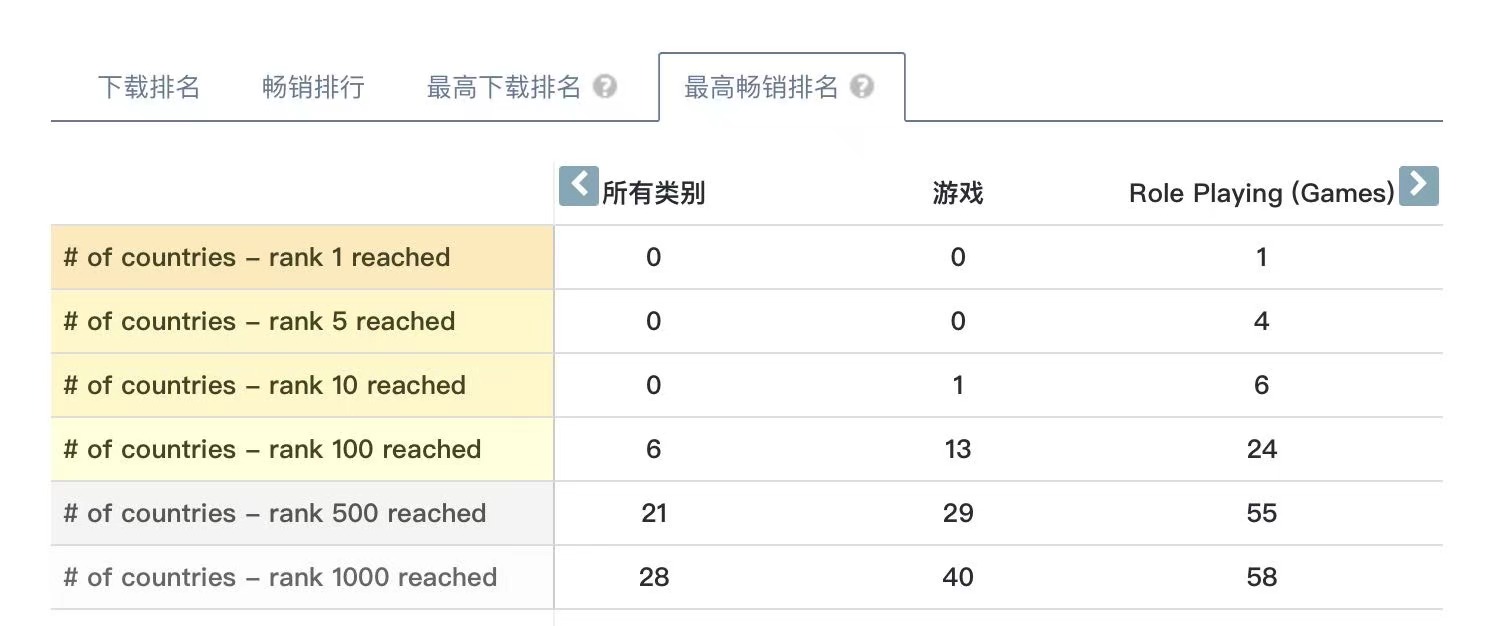
Task: Click the help icon beside 最高下载排名
Action: (x=604, y=87)
